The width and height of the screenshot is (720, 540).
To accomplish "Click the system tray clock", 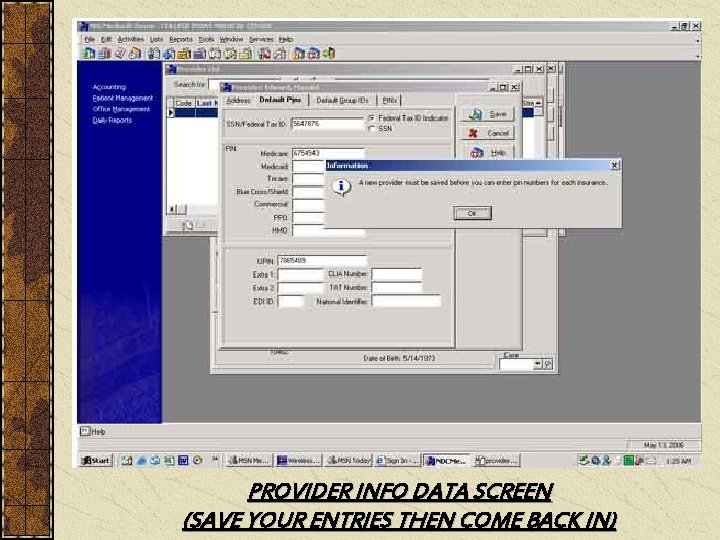I will coord(679,461).
